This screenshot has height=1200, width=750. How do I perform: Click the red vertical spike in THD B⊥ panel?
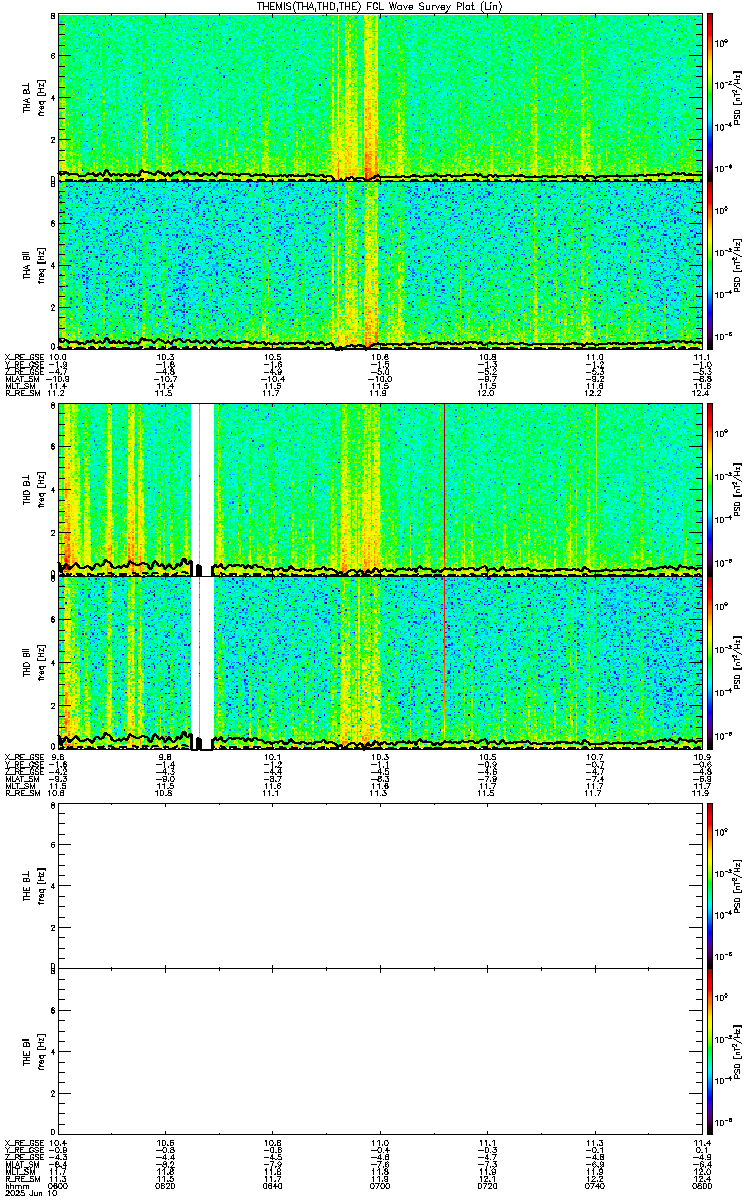pos(444,489)
